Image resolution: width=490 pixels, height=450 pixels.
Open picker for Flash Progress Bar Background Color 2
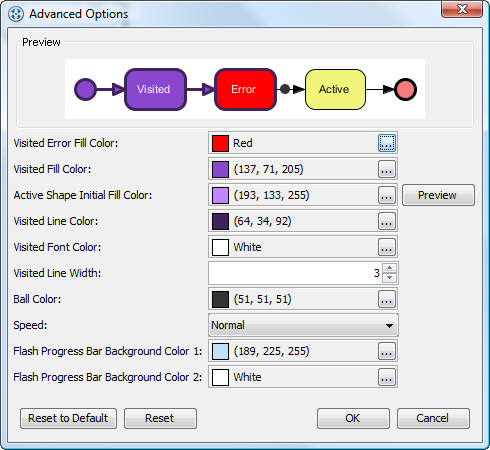387,377
